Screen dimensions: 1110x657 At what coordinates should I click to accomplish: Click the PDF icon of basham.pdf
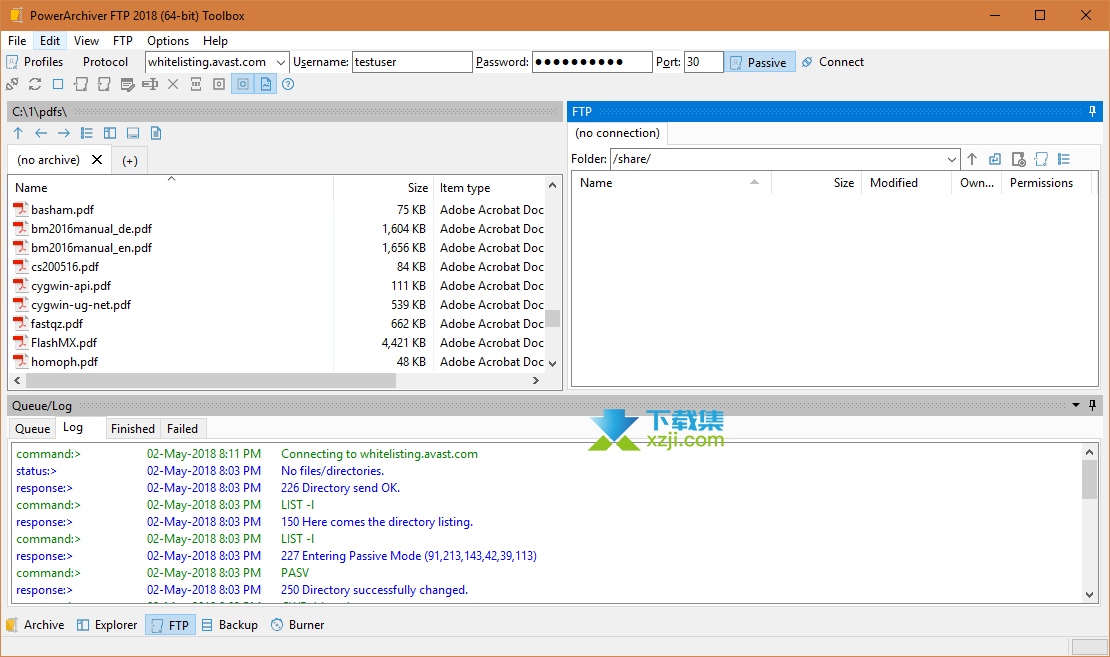point(21,209)
